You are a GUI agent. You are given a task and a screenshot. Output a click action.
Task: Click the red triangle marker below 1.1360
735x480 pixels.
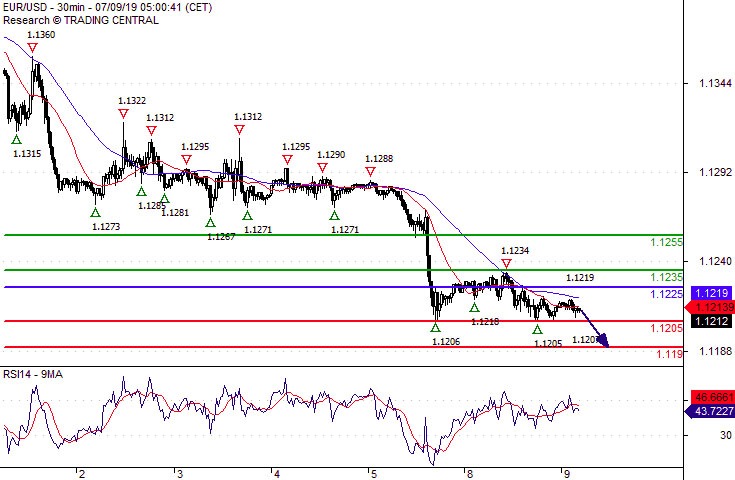pos(32,48)
